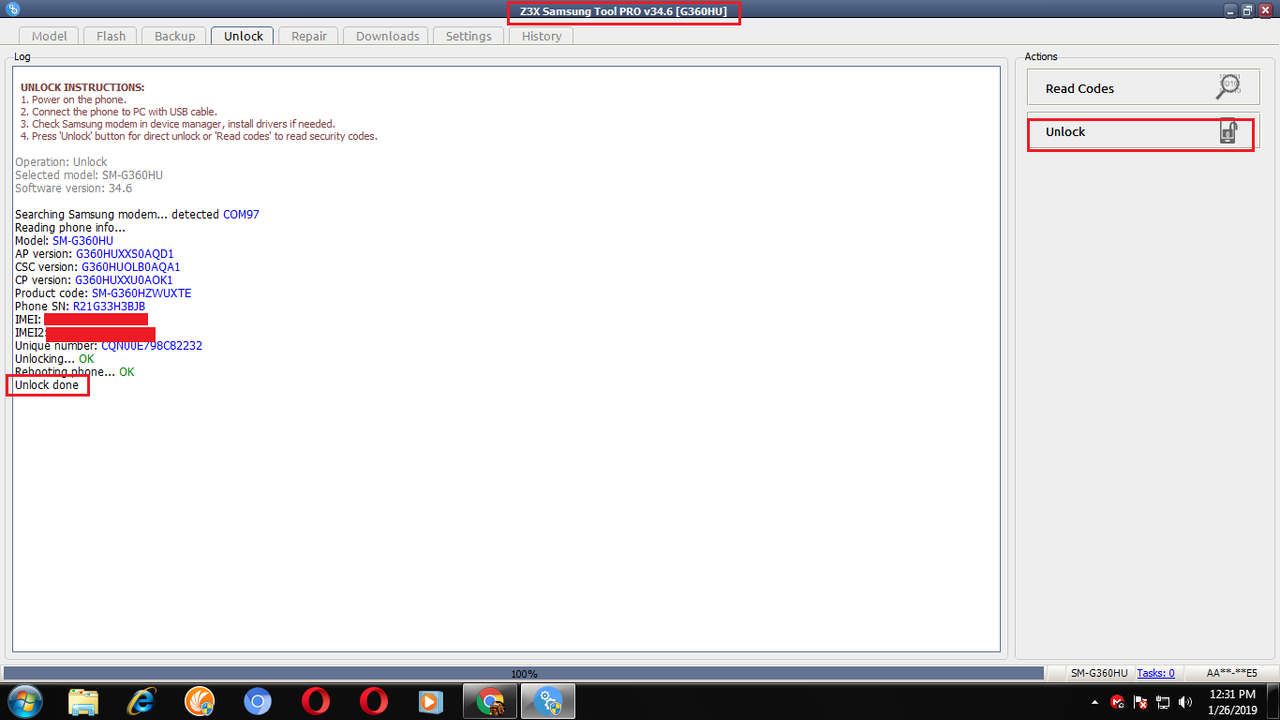Click the 'UNLOCK INSTRUCTIONS:' heading

tap(82, 88)
